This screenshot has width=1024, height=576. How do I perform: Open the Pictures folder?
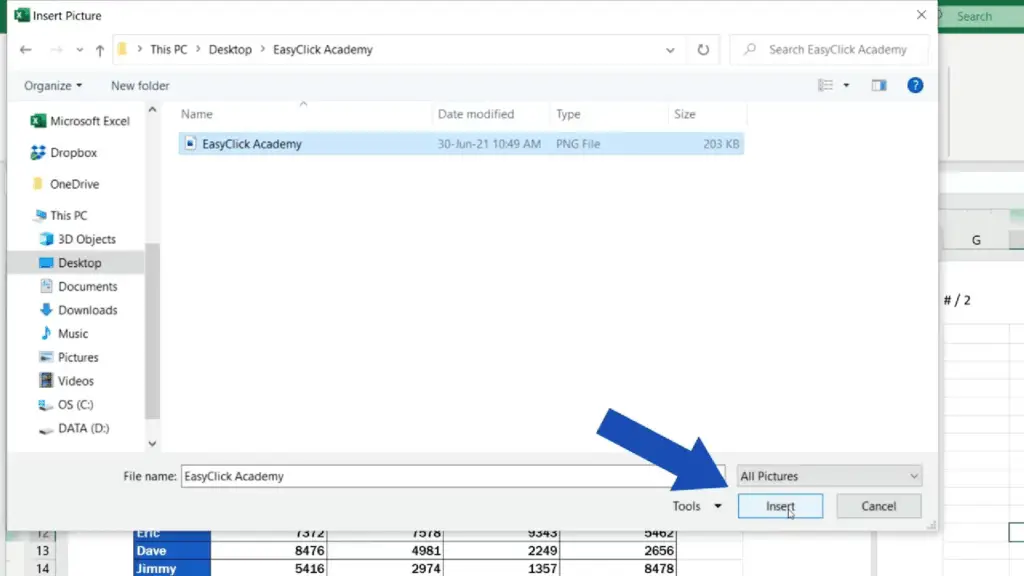[69, 357]
